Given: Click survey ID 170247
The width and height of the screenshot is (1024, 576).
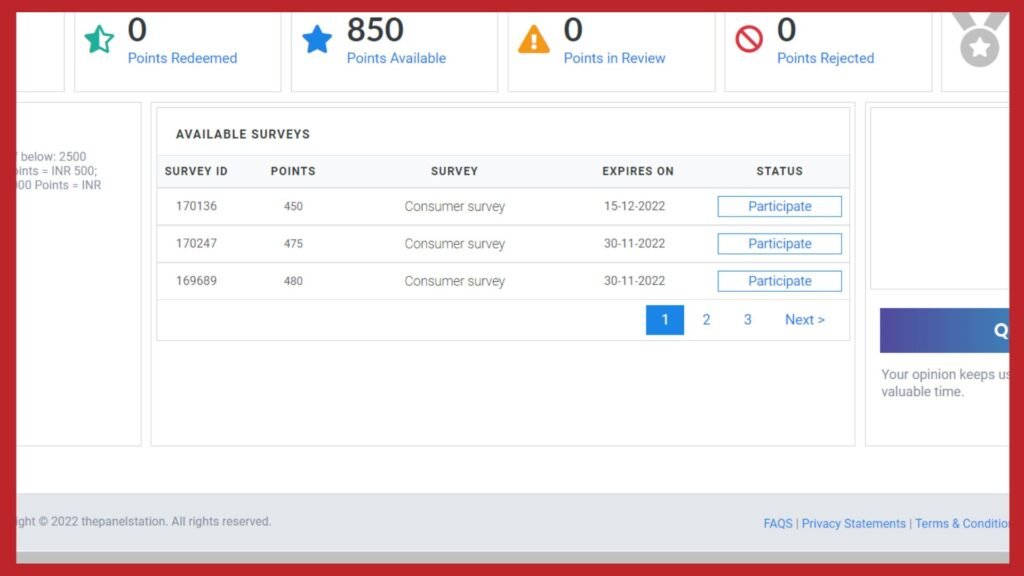Looking at the screenshot, I should point(196,244).
